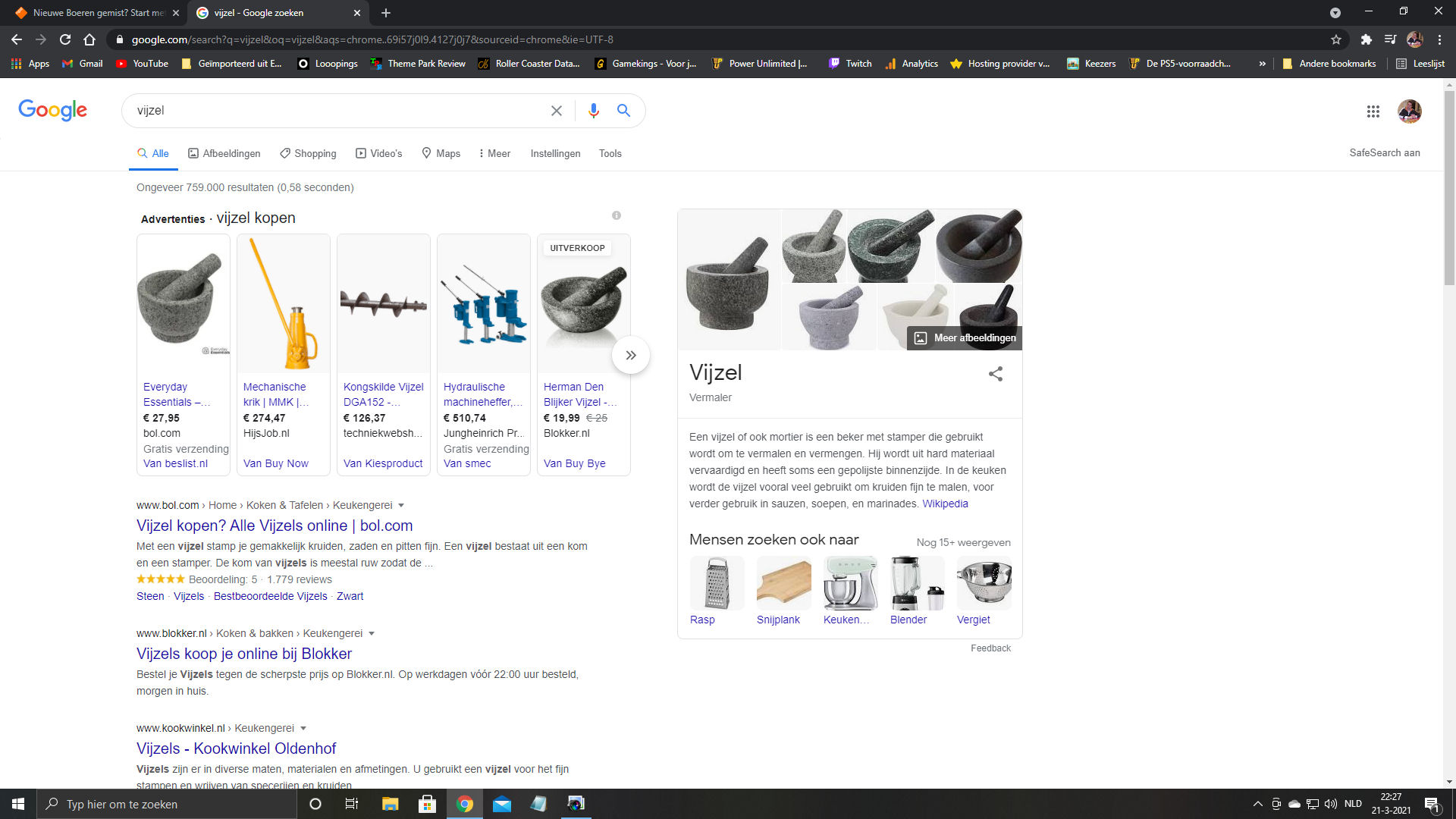1456x819 pixels.
Task: Open the Blender related search thumbnail
Action: tap(917, 582)
